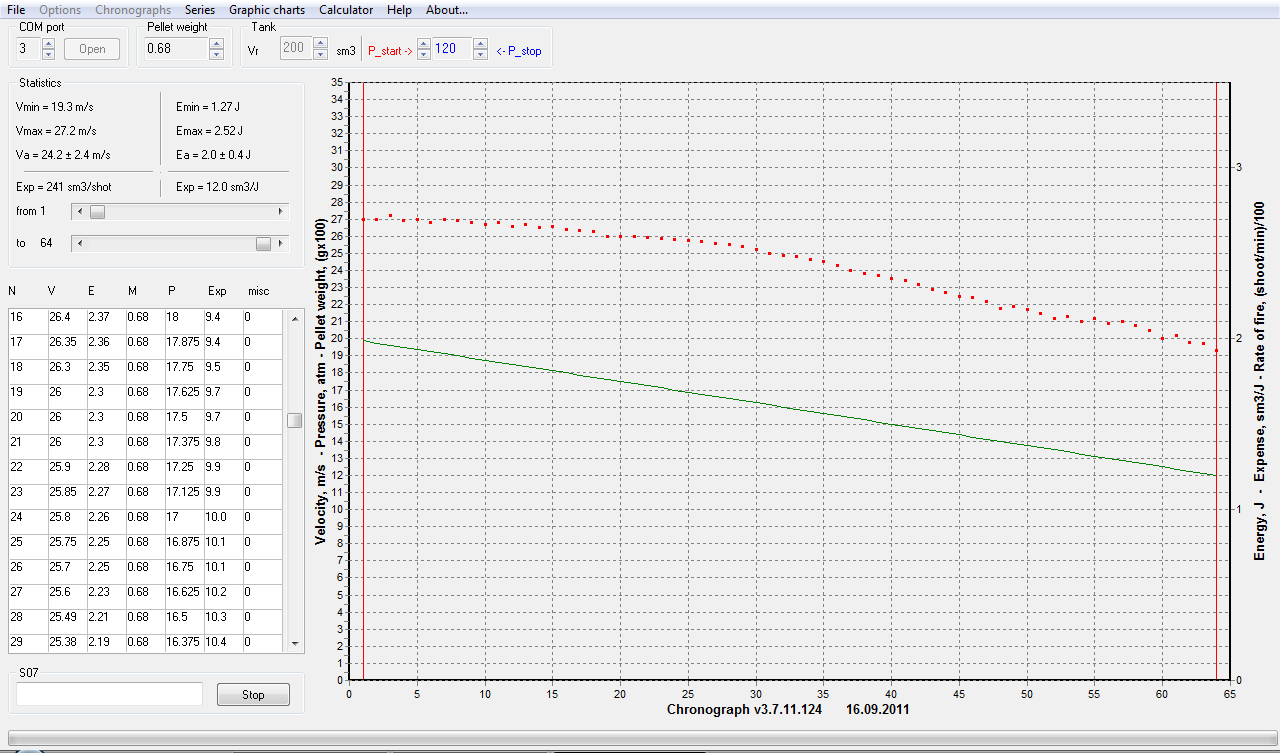Click the 'to' range slider thumb
The image size is (1287, 753).
click(x=263, y=244)
